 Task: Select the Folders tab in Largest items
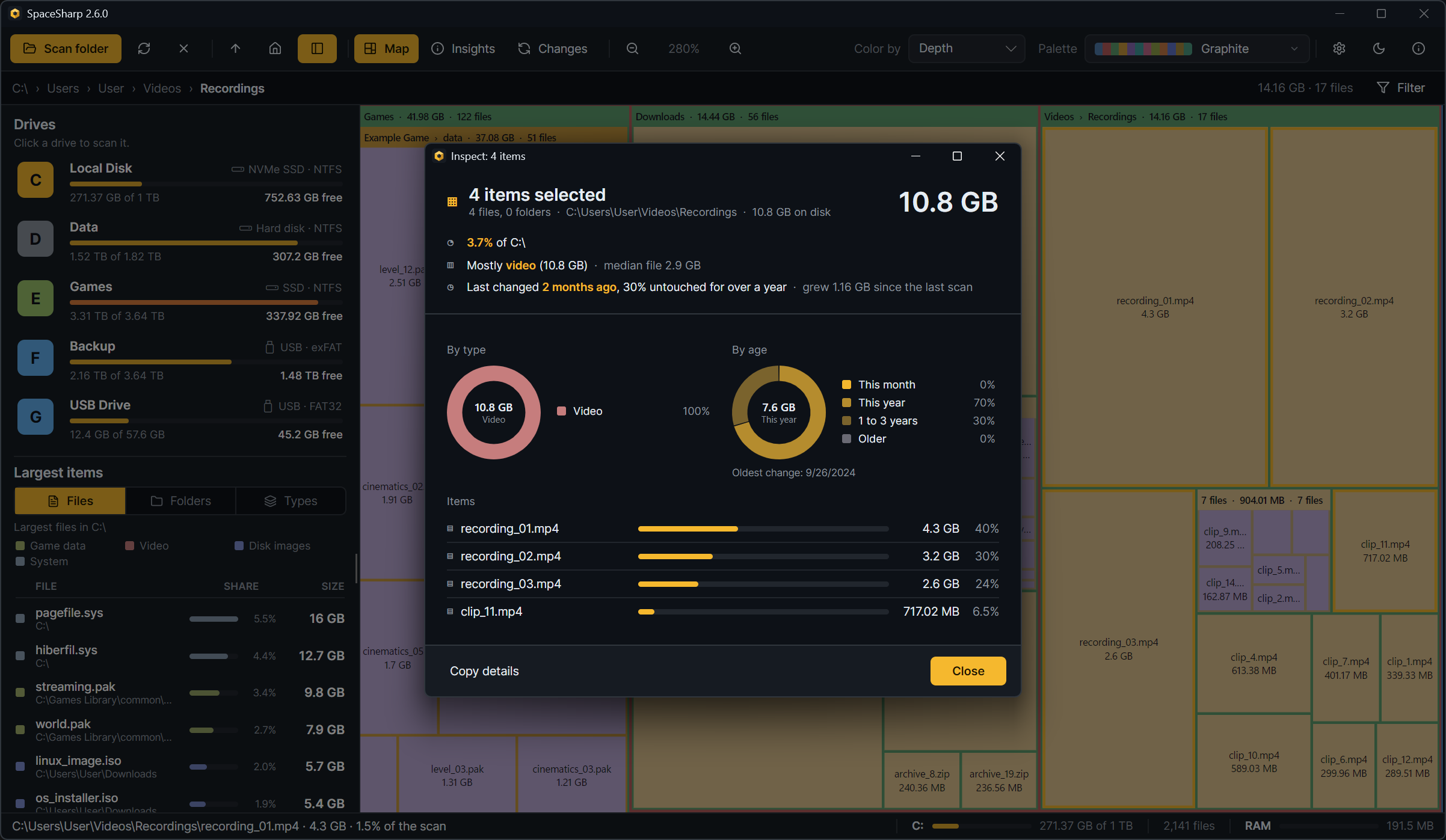[x=180, y=501]
